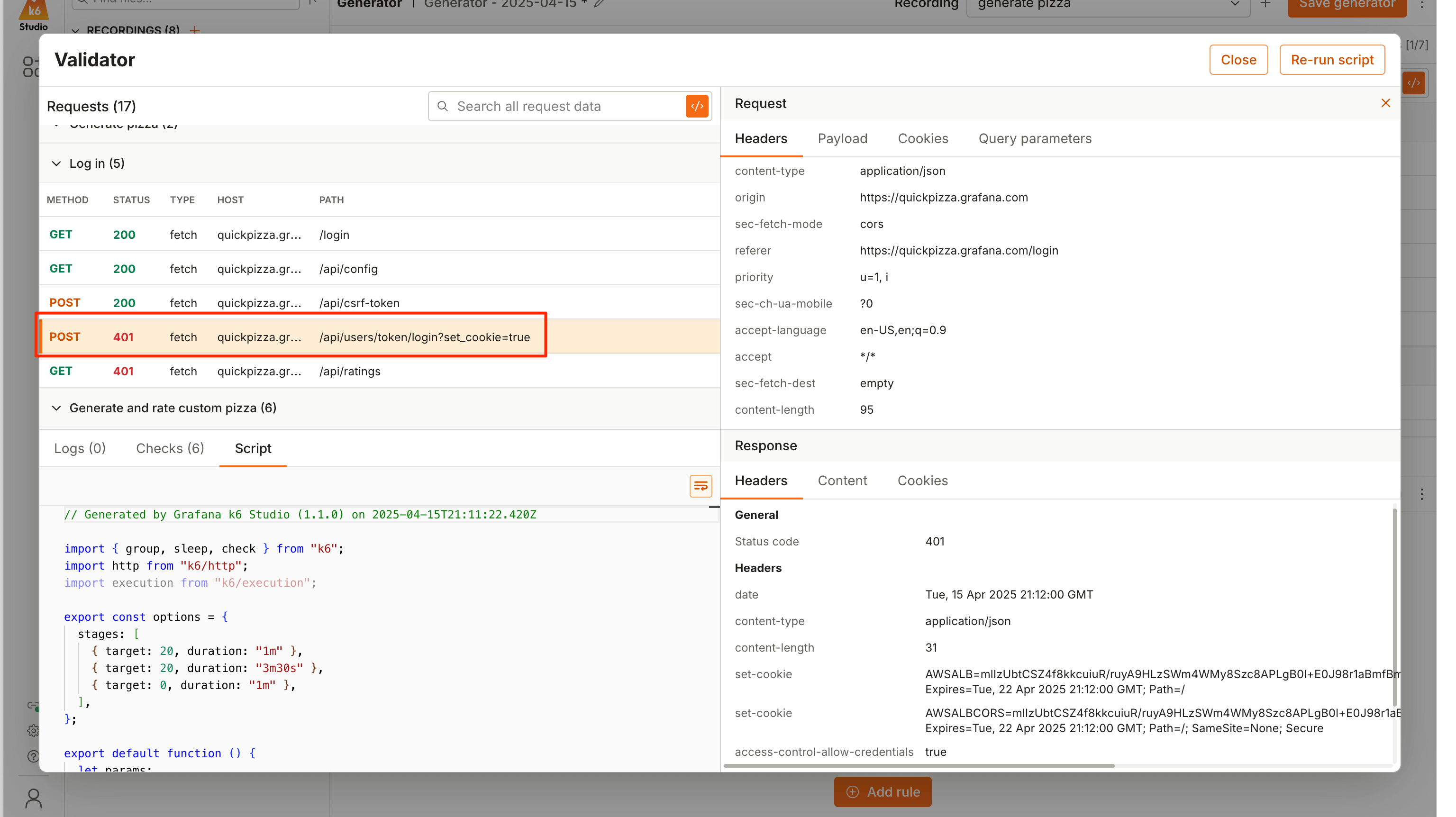Click the user profile icon in sidebar

coord(33,799)
